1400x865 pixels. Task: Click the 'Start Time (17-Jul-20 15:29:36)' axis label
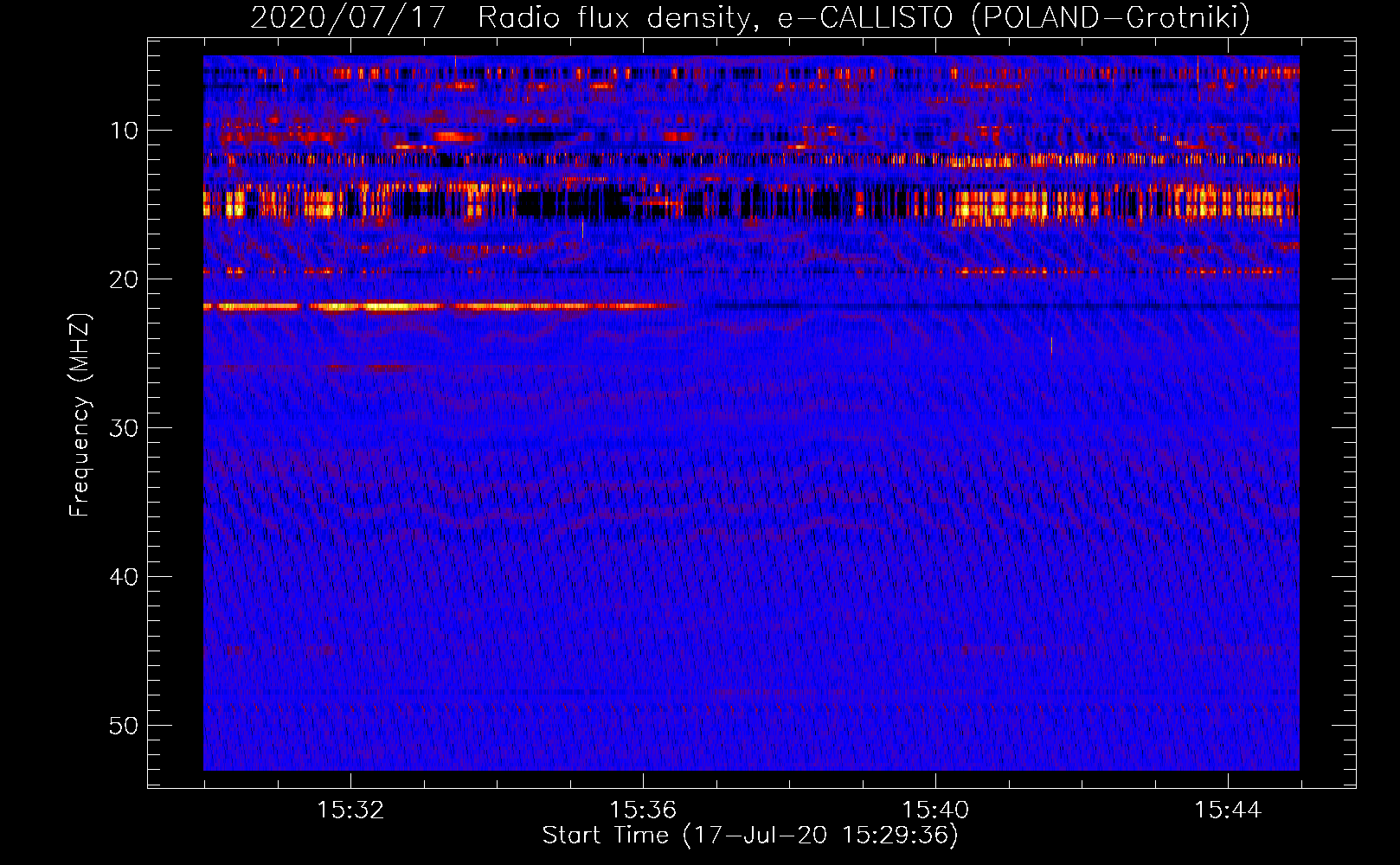(x=750, y=836)
